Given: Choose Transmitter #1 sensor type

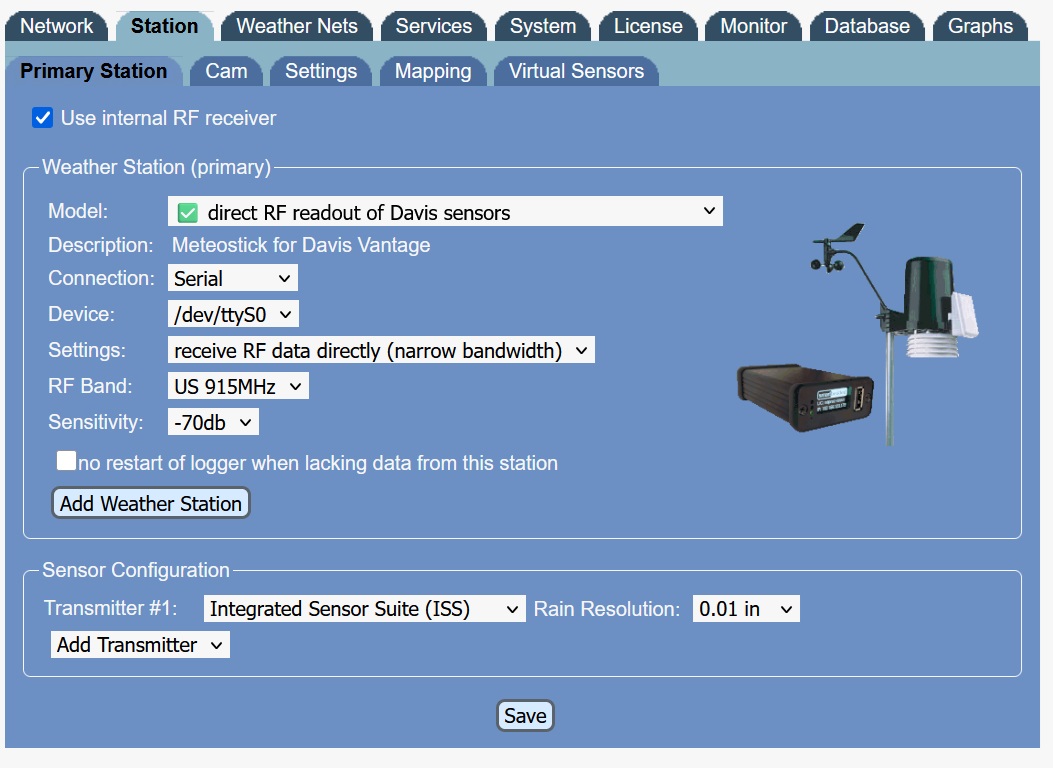Looking at the screenshot, I should coord(364,608).
